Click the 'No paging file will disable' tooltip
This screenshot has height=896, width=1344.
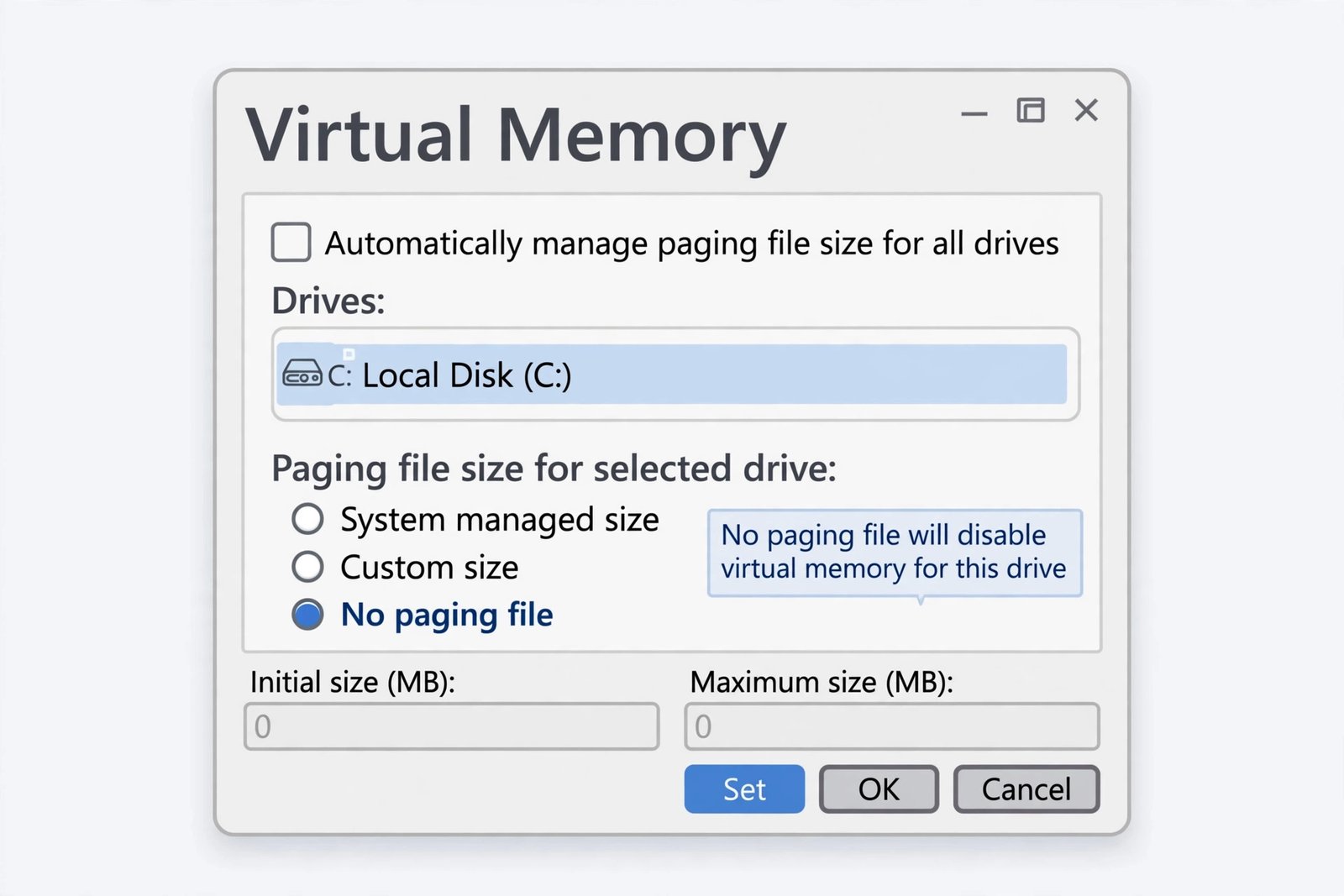click(895, 553)
